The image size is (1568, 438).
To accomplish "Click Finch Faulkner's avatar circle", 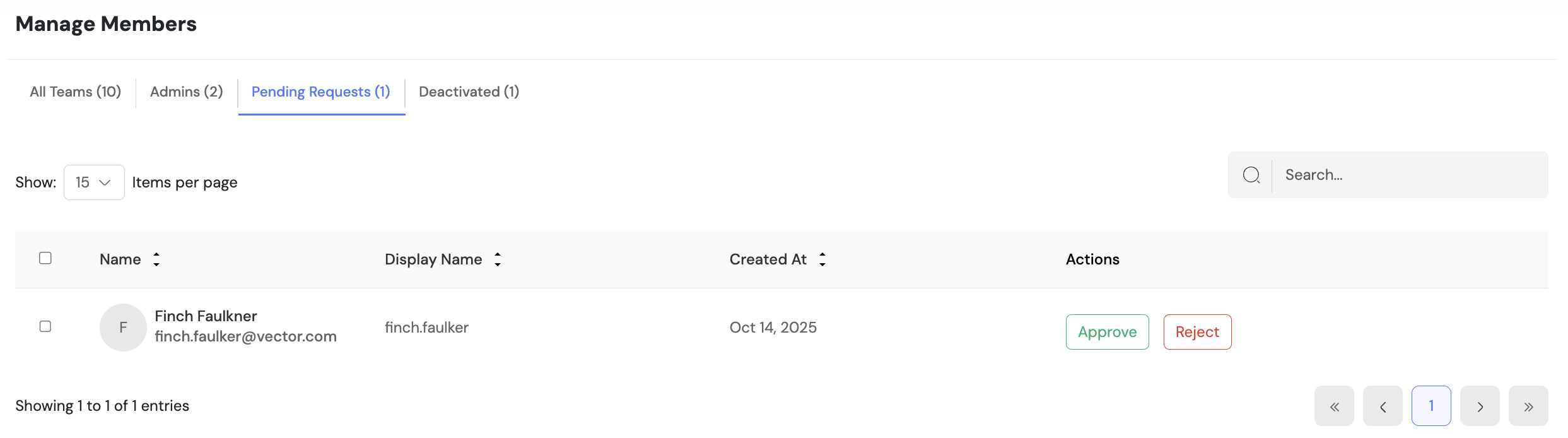I will coord(123,327).
